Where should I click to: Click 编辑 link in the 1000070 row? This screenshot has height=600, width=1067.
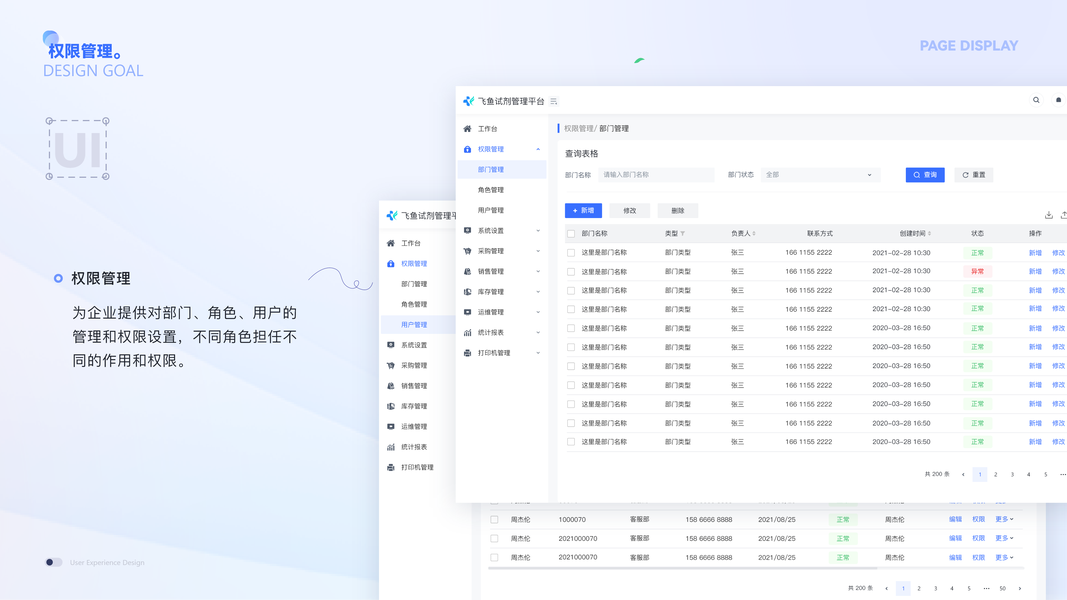(x=955, y=519)
